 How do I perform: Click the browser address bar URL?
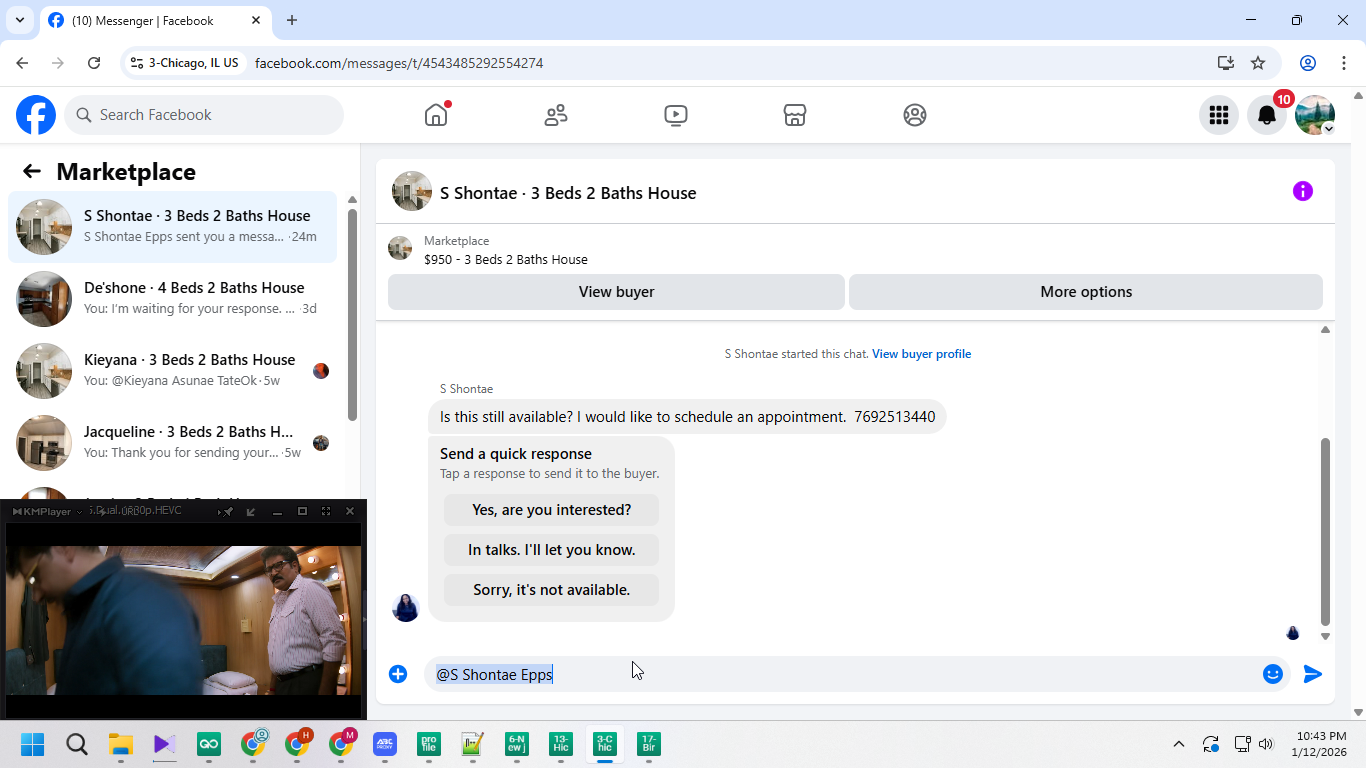click(399, 63)
